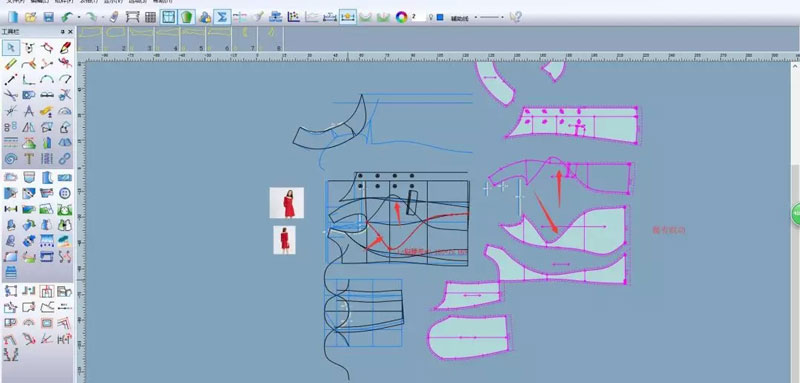The image size is (800, 383).
Task: Click the upper red dress thumbnail
Action: click(x=287, y=203)
